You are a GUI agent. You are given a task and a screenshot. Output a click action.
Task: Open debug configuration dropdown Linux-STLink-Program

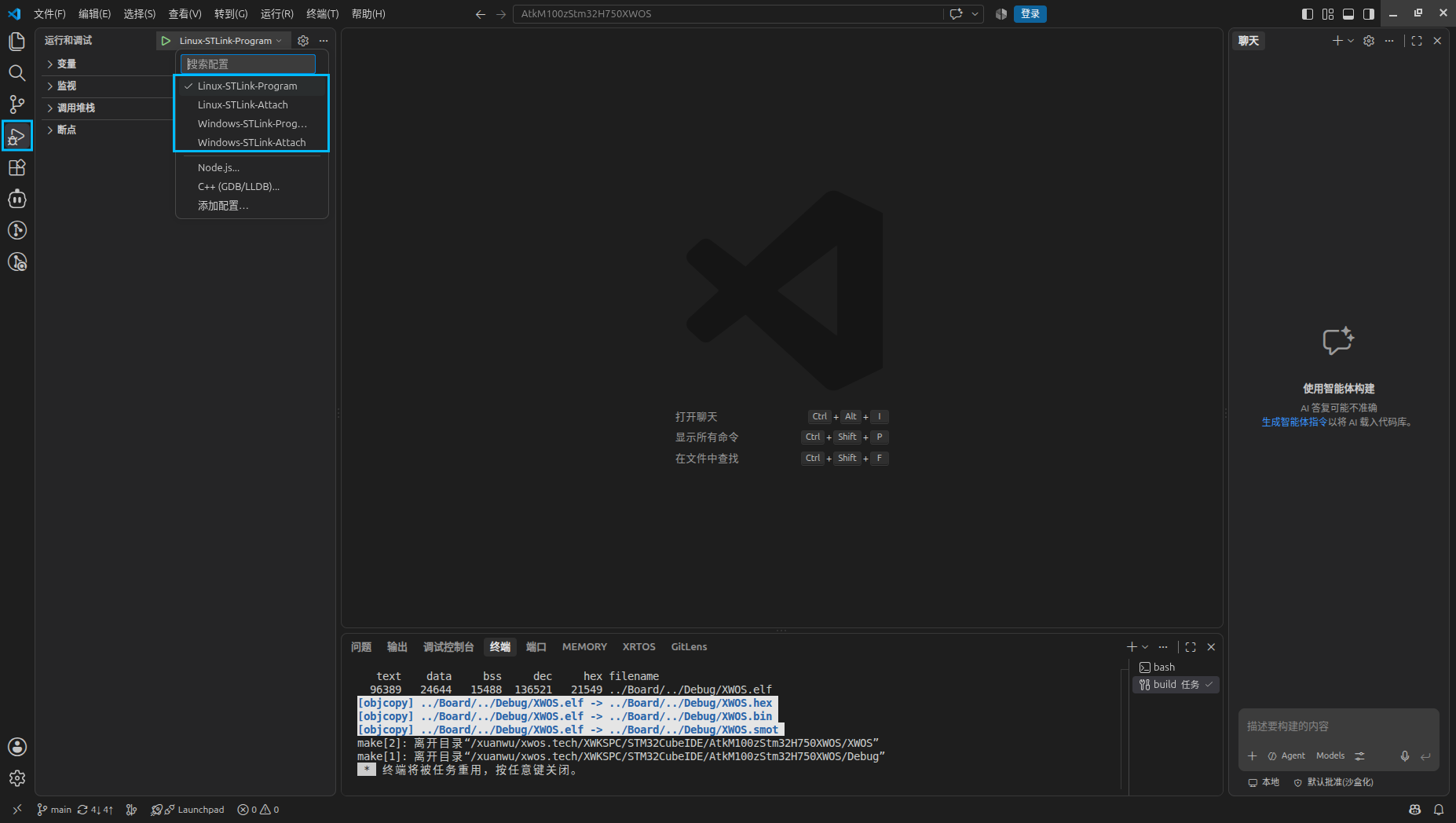point(231,41)
